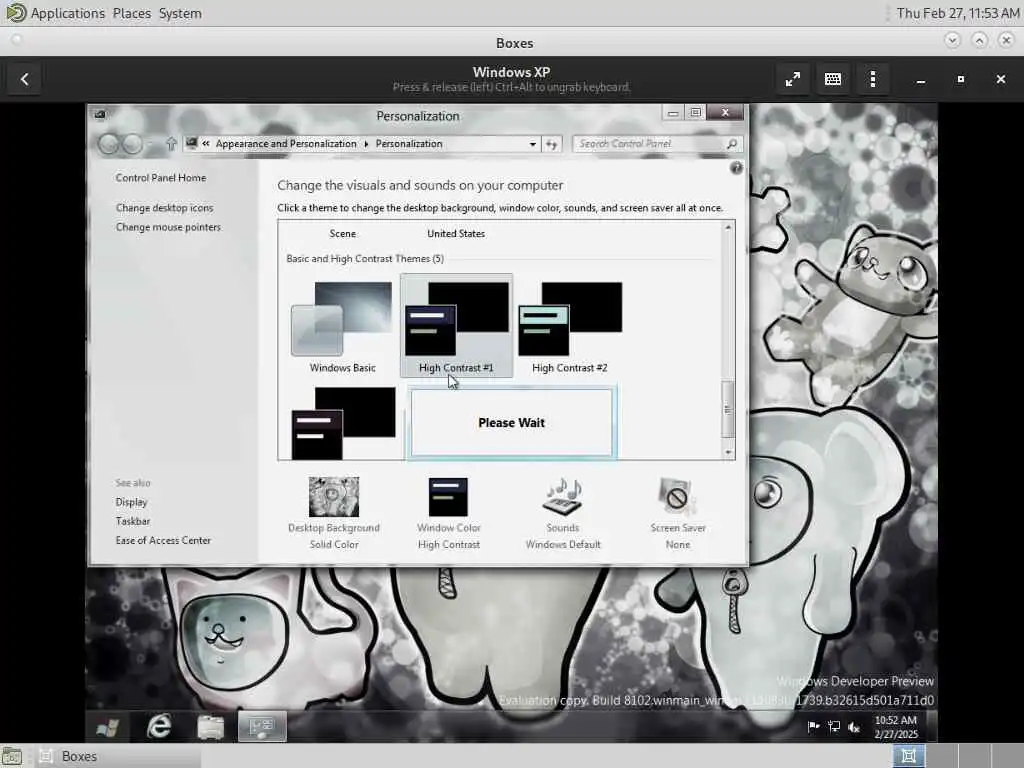Select the unlabeled high contrast theme in the bottom row
The image size is (1024, 768).
pyautogui.click(x=343, y=423)
